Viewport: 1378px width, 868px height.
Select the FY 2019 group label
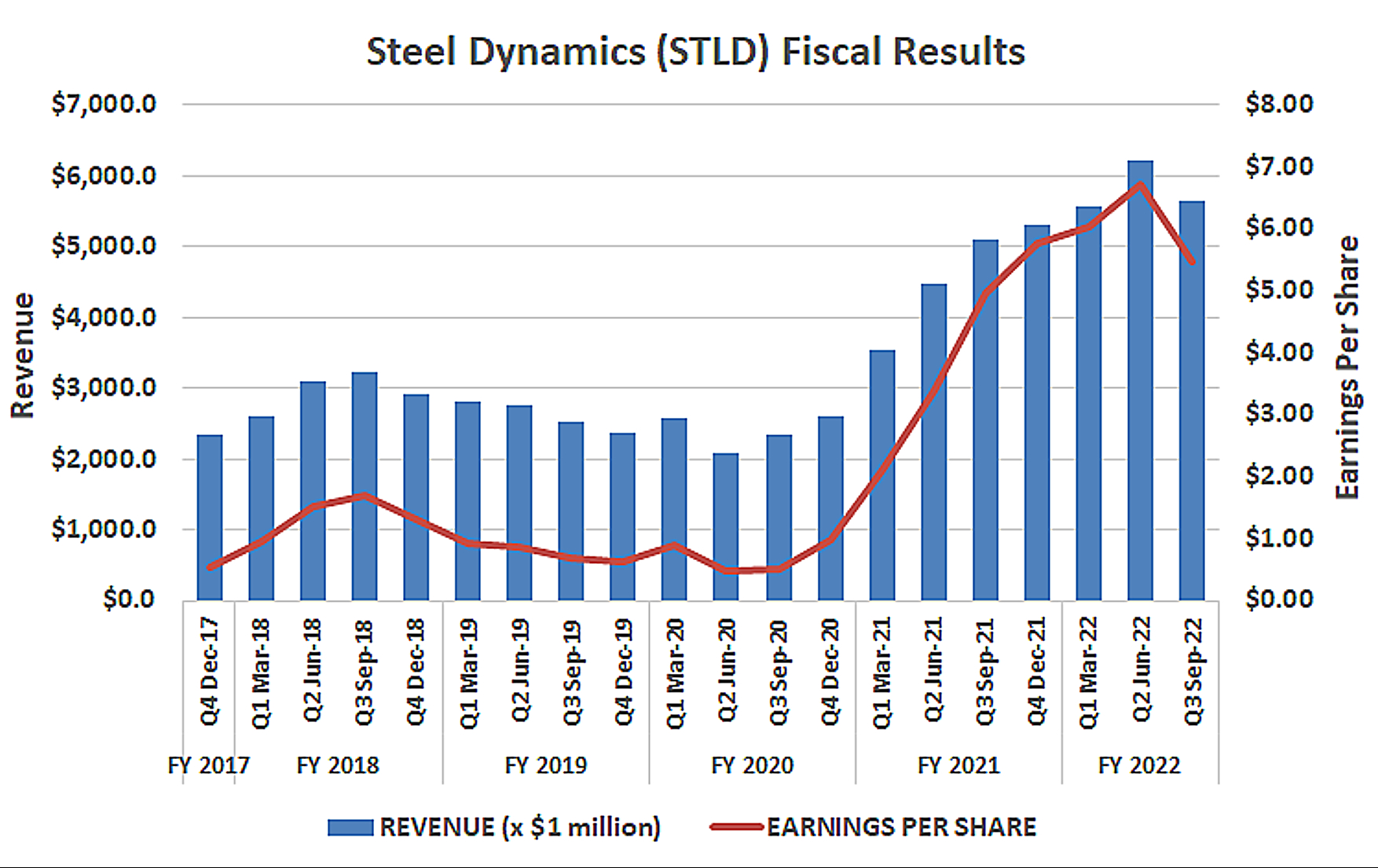coord(545,765)
